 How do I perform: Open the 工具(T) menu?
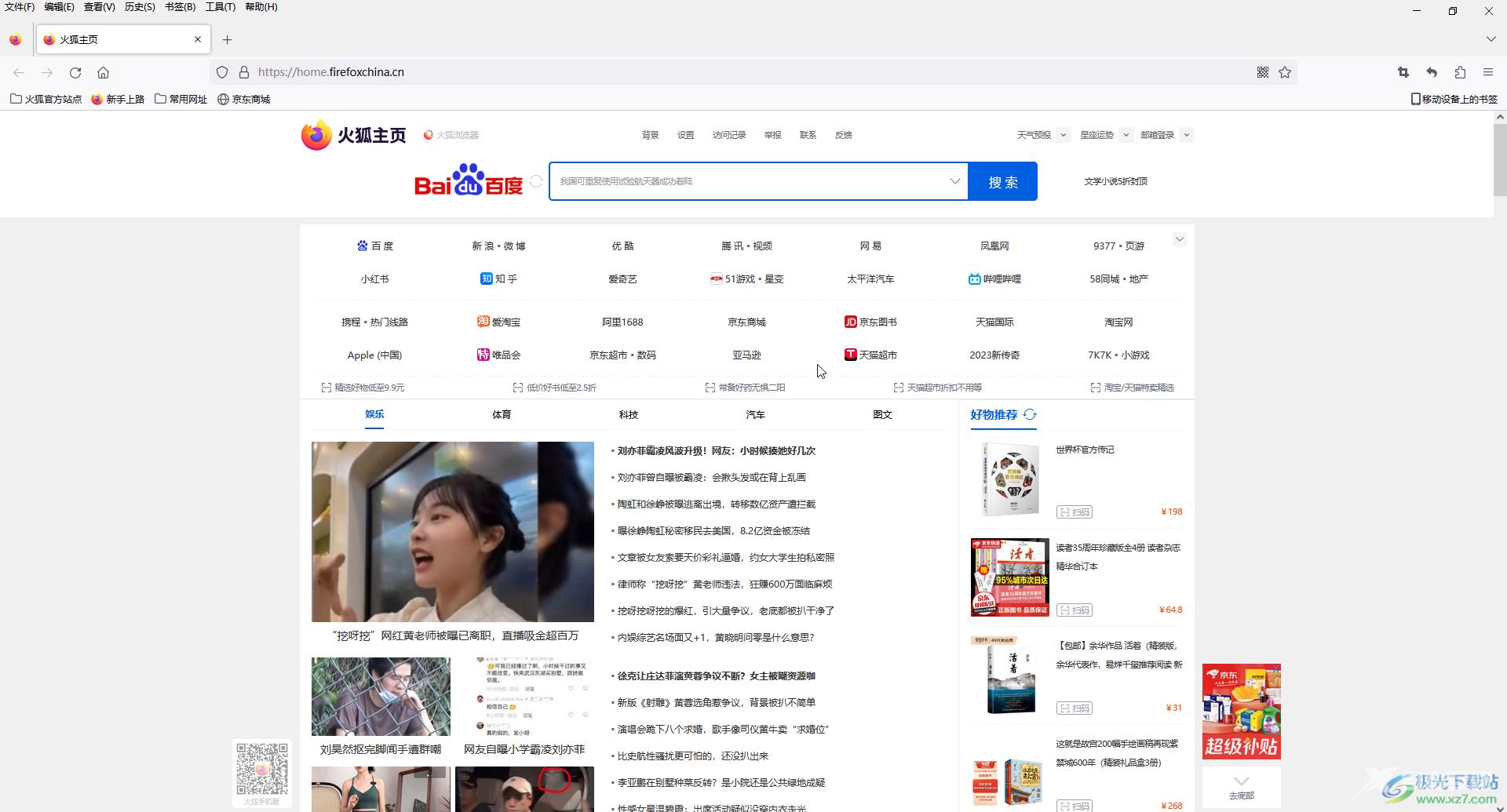point(220,7)
